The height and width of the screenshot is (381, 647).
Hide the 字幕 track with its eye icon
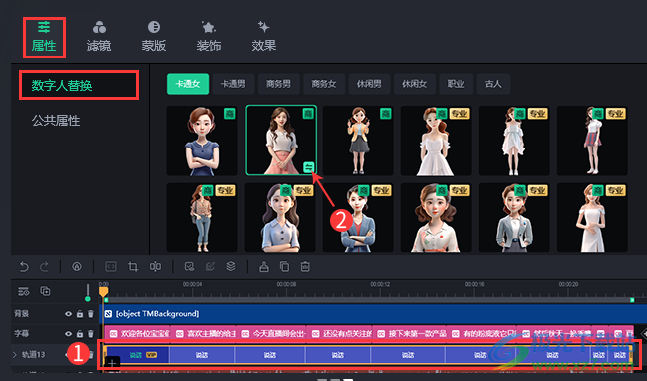pyautogui.click(x=68, y=334)
